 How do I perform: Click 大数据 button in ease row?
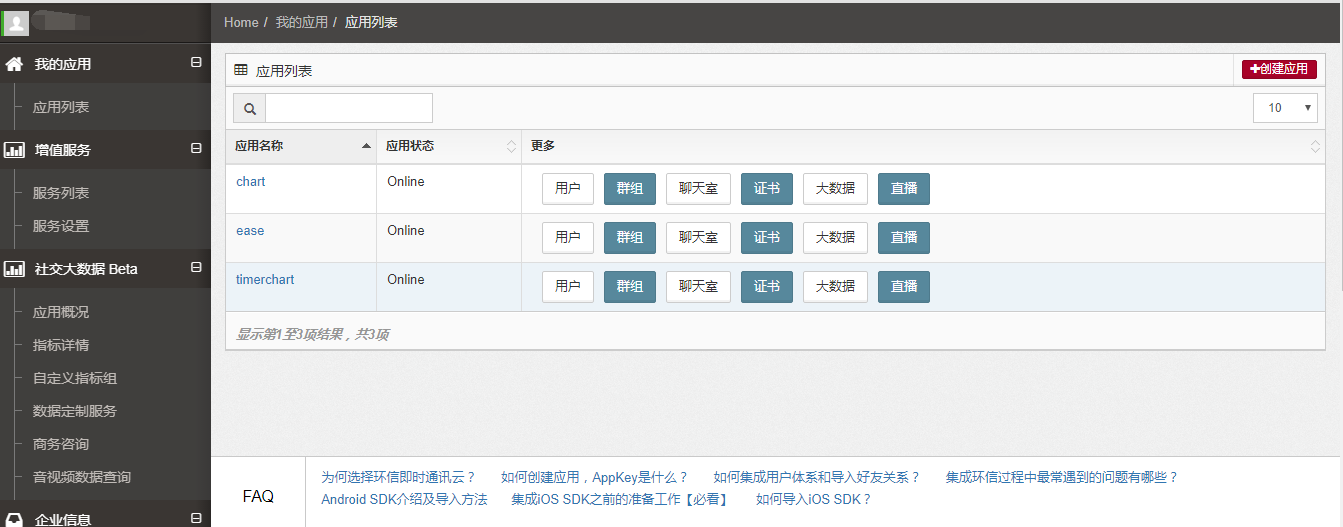(x=835, y=238)
